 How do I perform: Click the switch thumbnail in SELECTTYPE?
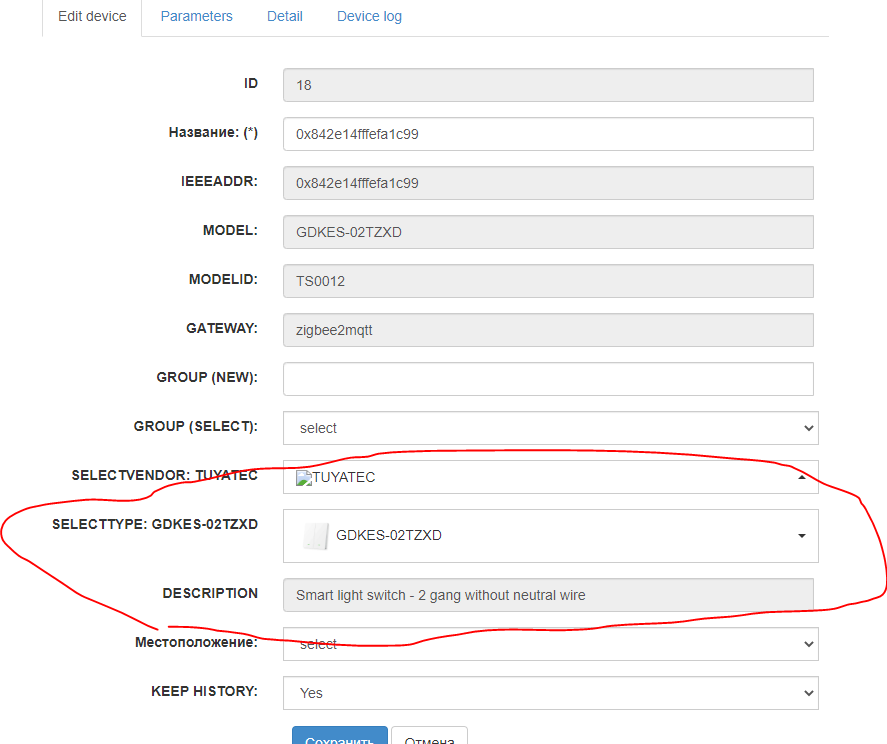314,535
